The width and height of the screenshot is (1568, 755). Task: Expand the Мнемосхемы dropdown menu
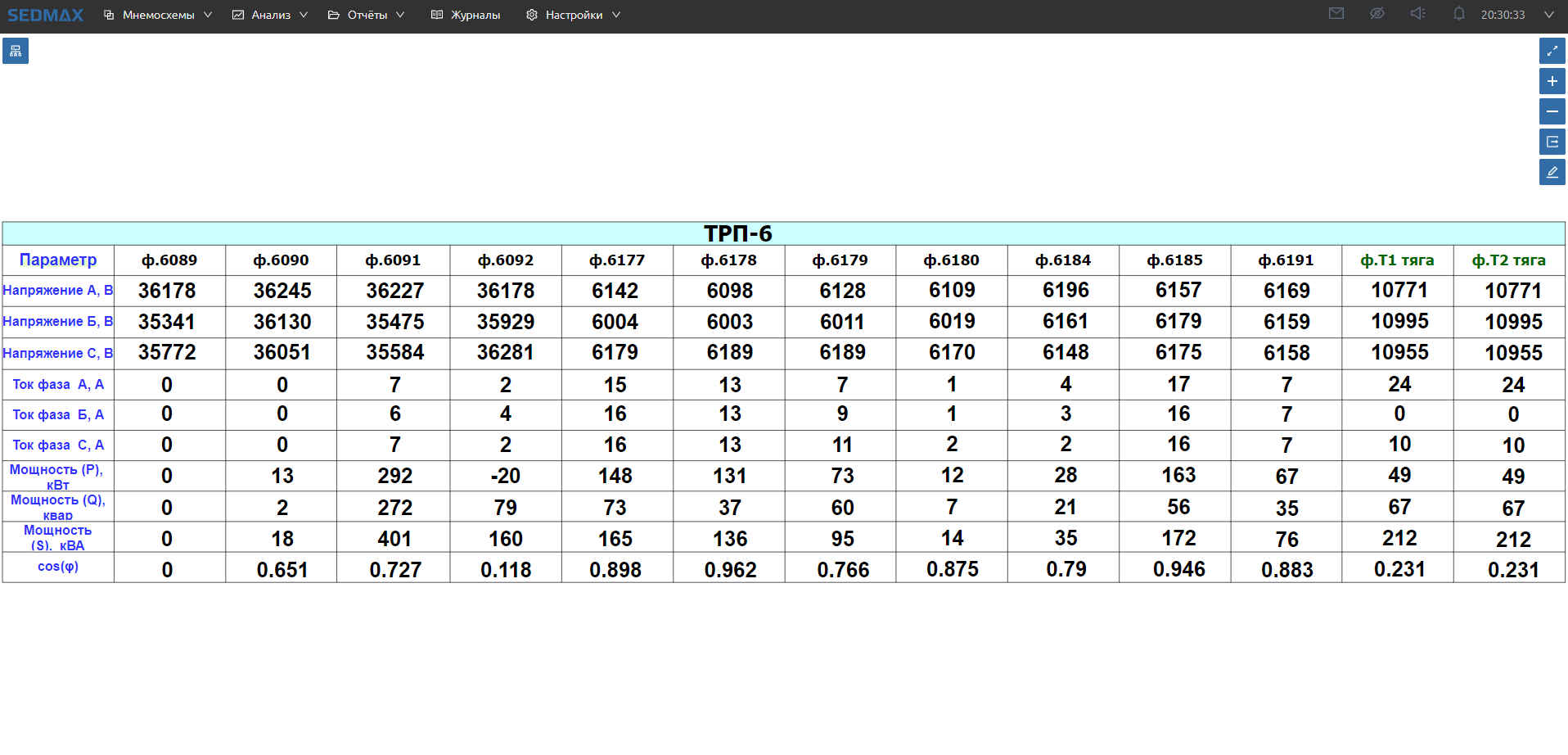tap(158, 15)
